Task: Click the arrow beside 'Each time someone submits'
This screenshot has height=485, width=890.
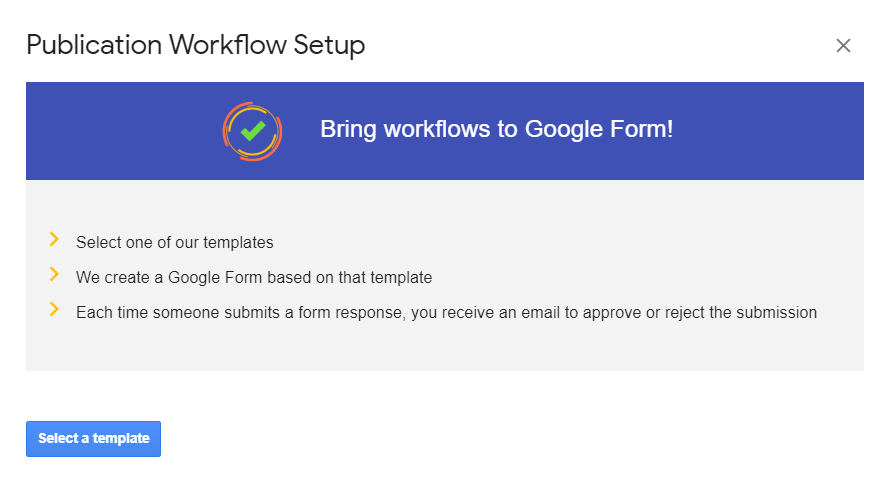Action: click(55, 309)
